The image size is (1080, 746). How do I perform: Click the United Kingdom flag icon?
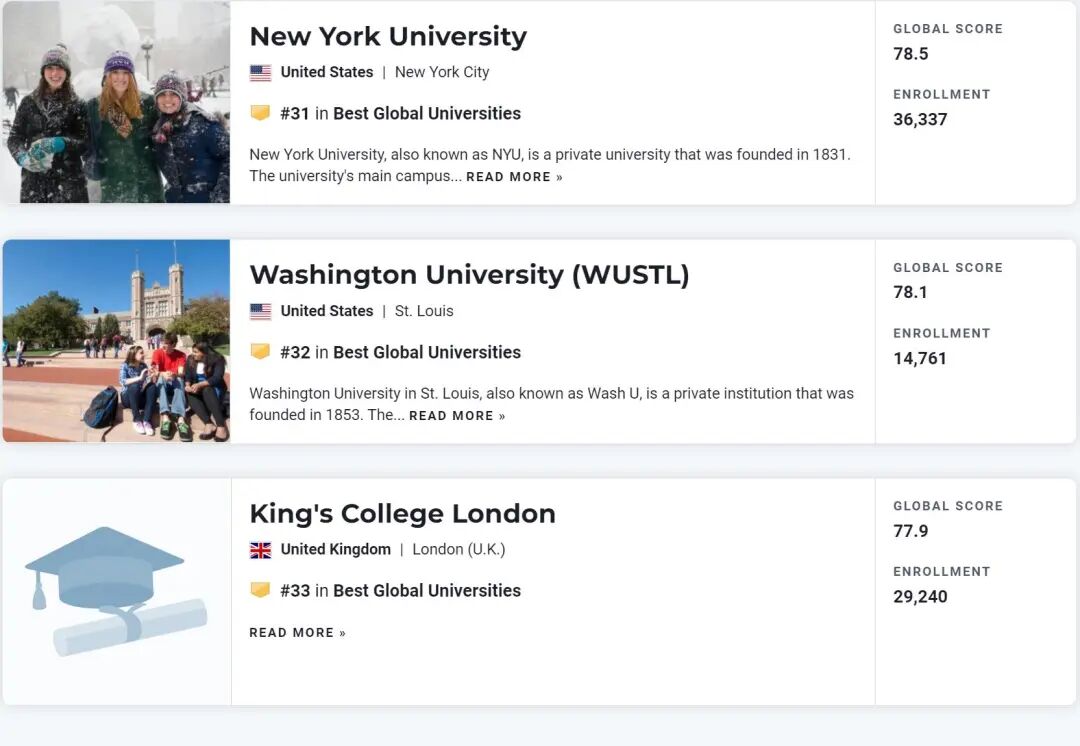260,550
